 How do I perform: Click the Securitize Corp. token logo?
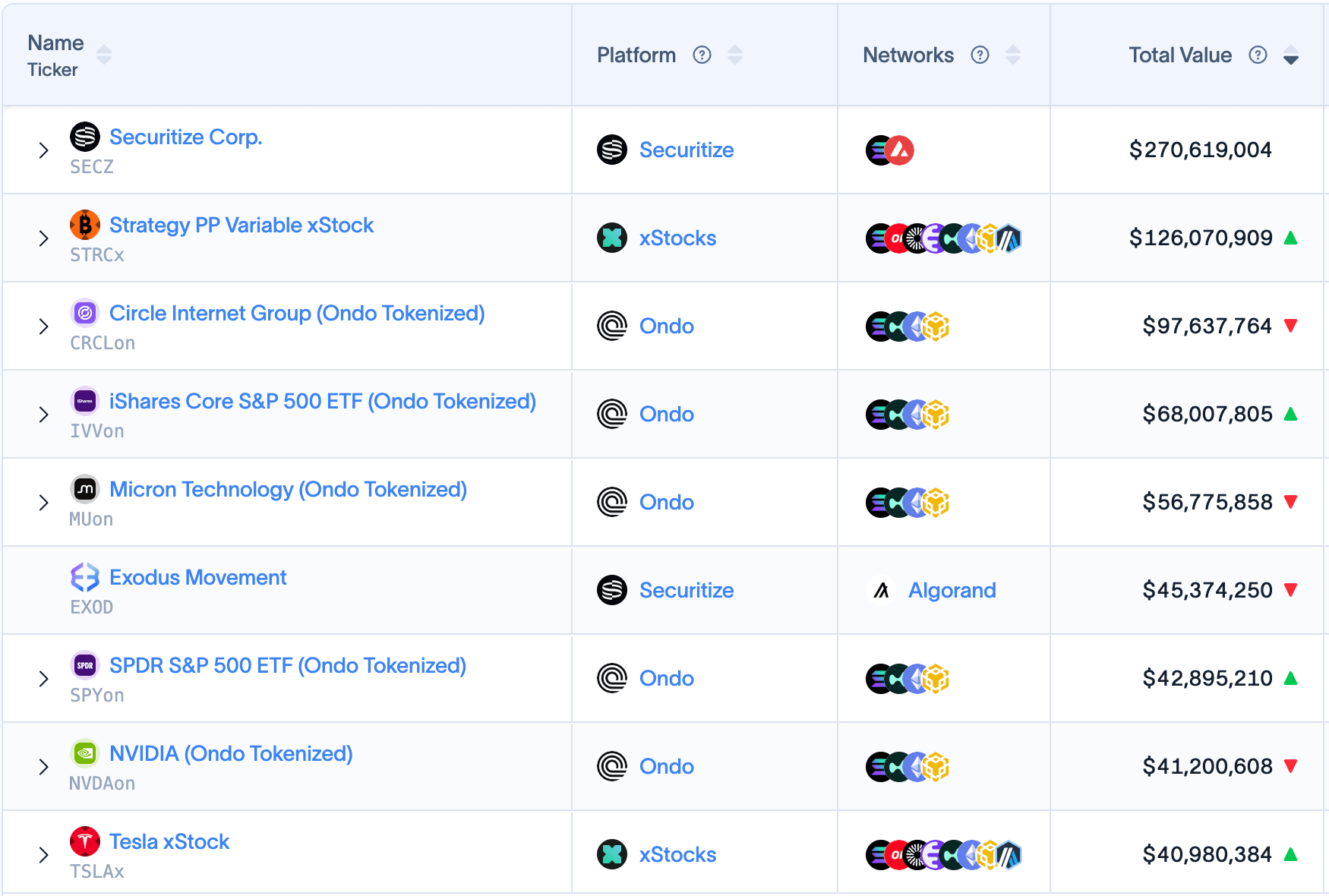[85, 137]
